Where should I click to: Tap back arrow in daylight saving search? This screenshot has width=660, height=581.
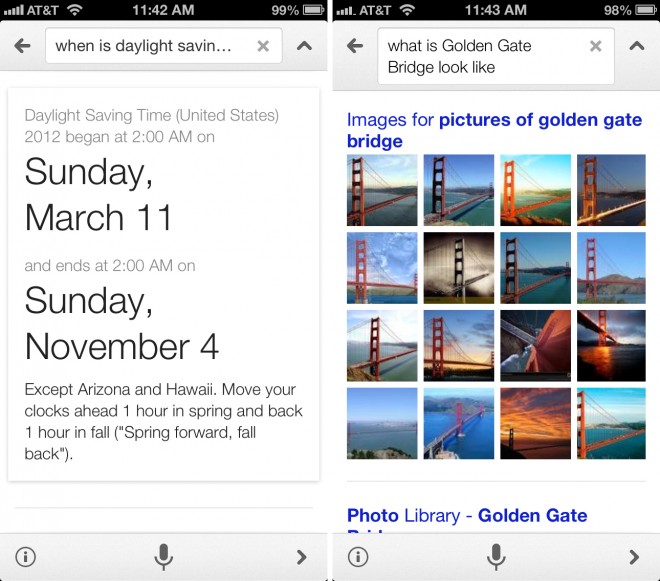click(22, 45)
